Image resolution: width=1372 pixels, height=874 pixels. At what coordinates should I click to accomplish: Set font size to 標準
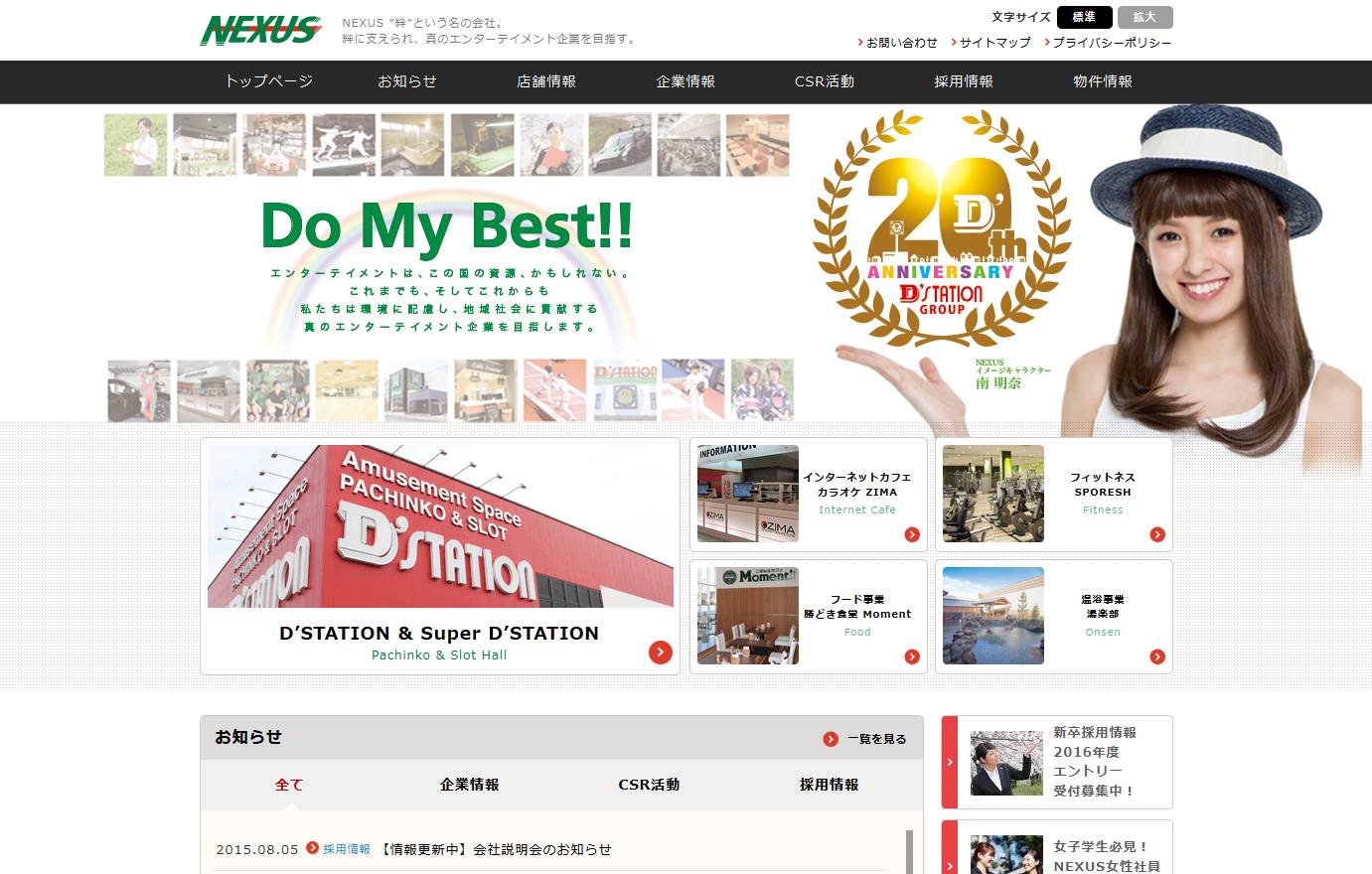pos(1085,17)
